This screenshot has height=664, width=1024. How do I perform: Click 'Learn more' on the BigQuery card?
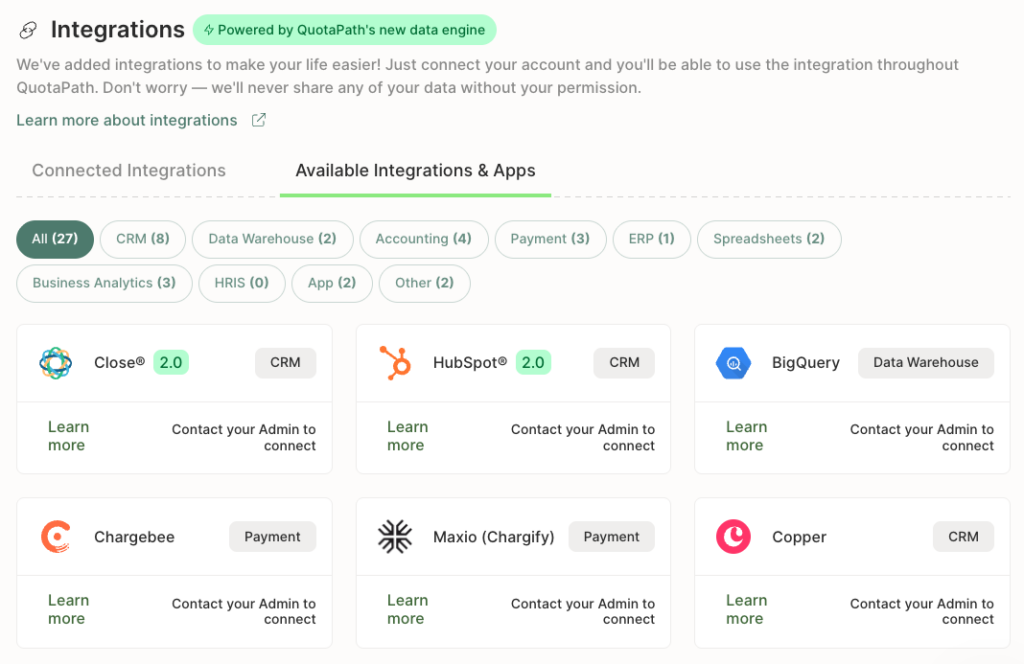coord(746,437)
